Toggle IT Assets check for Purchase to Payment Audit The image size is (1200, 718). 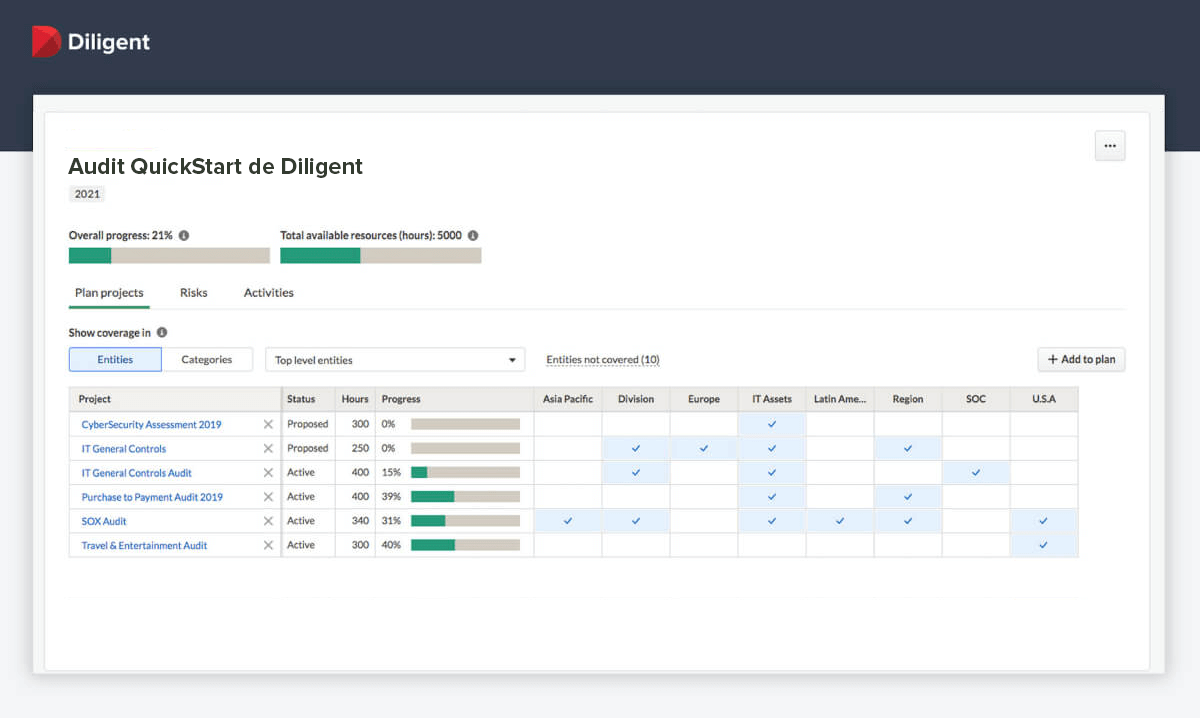(772, 496)
